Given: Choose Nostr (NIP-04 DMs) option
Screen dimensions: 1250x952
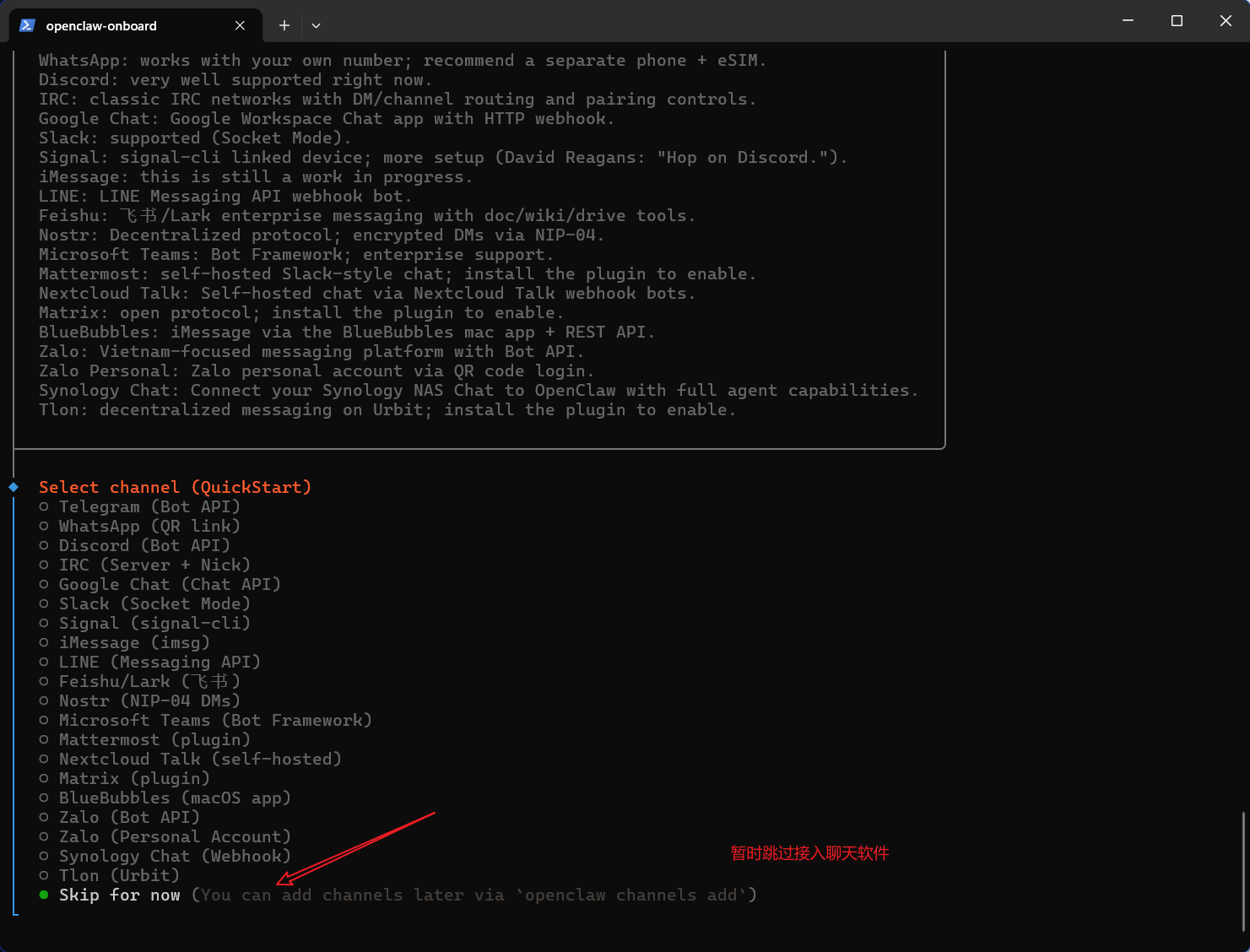Looking at the screenshot, I should point(140,700).
